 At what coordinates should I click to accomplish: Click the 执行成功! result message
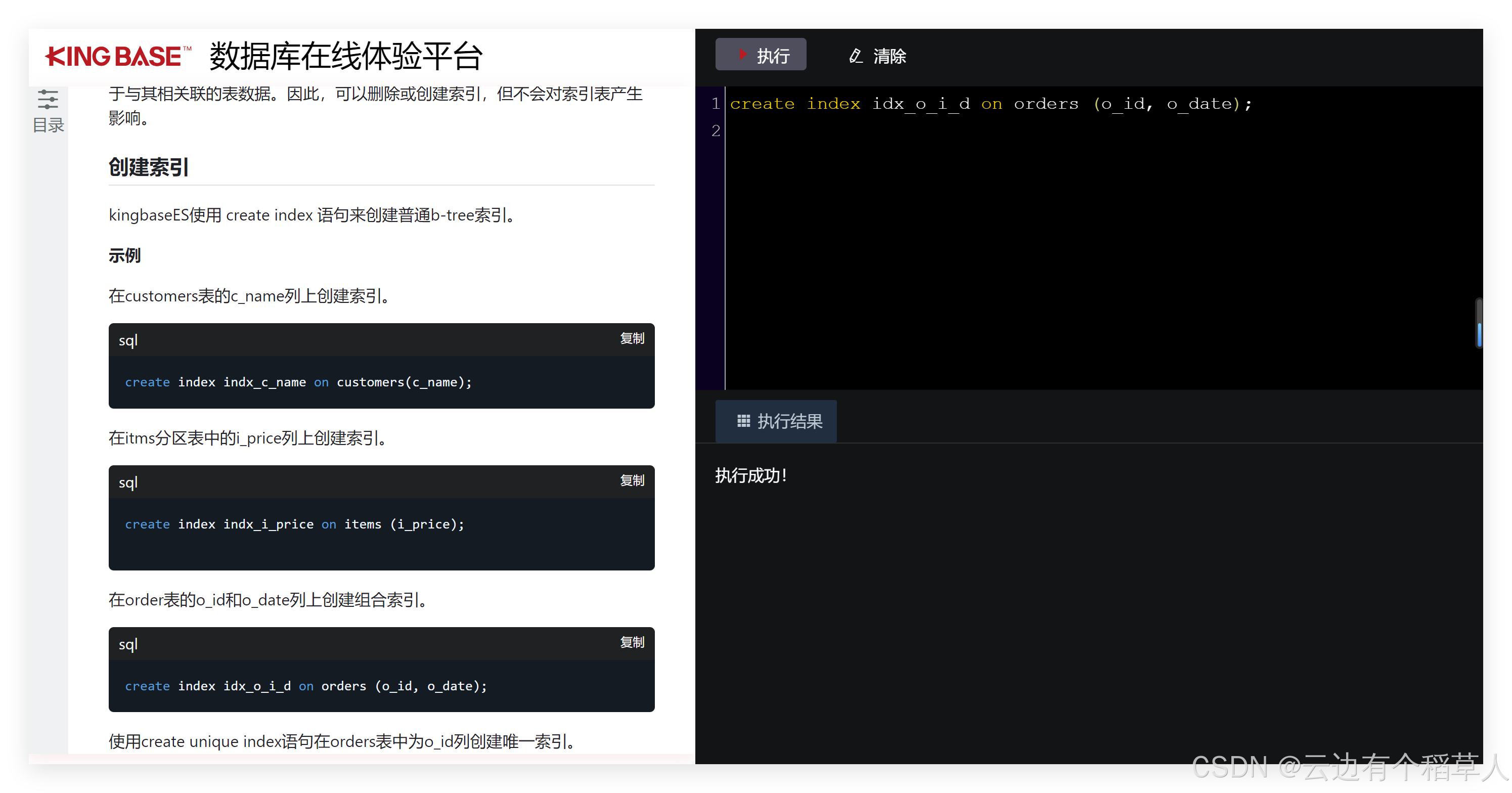click(751, 475)
